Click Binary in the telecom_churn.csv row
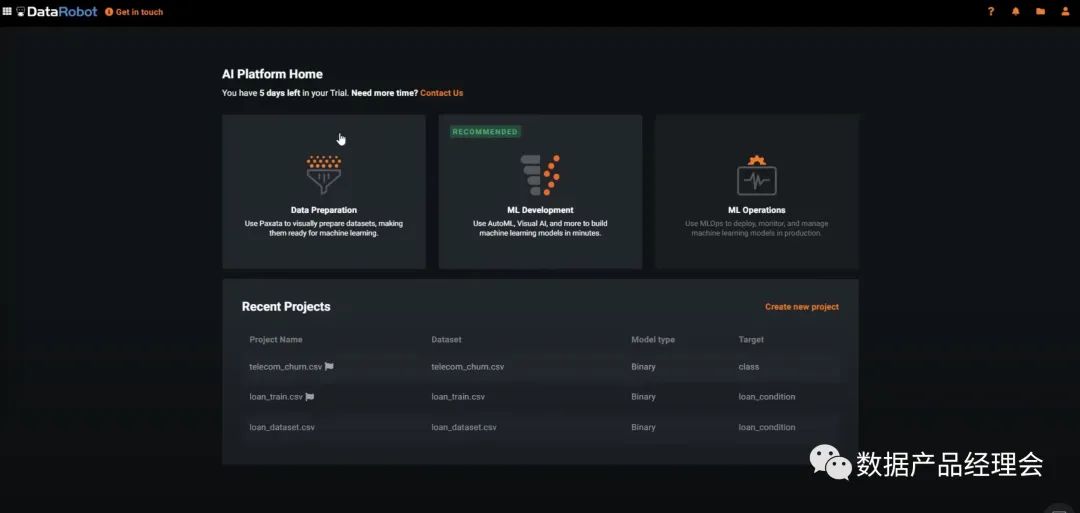The image size is (1080, 513). (643, 367)
